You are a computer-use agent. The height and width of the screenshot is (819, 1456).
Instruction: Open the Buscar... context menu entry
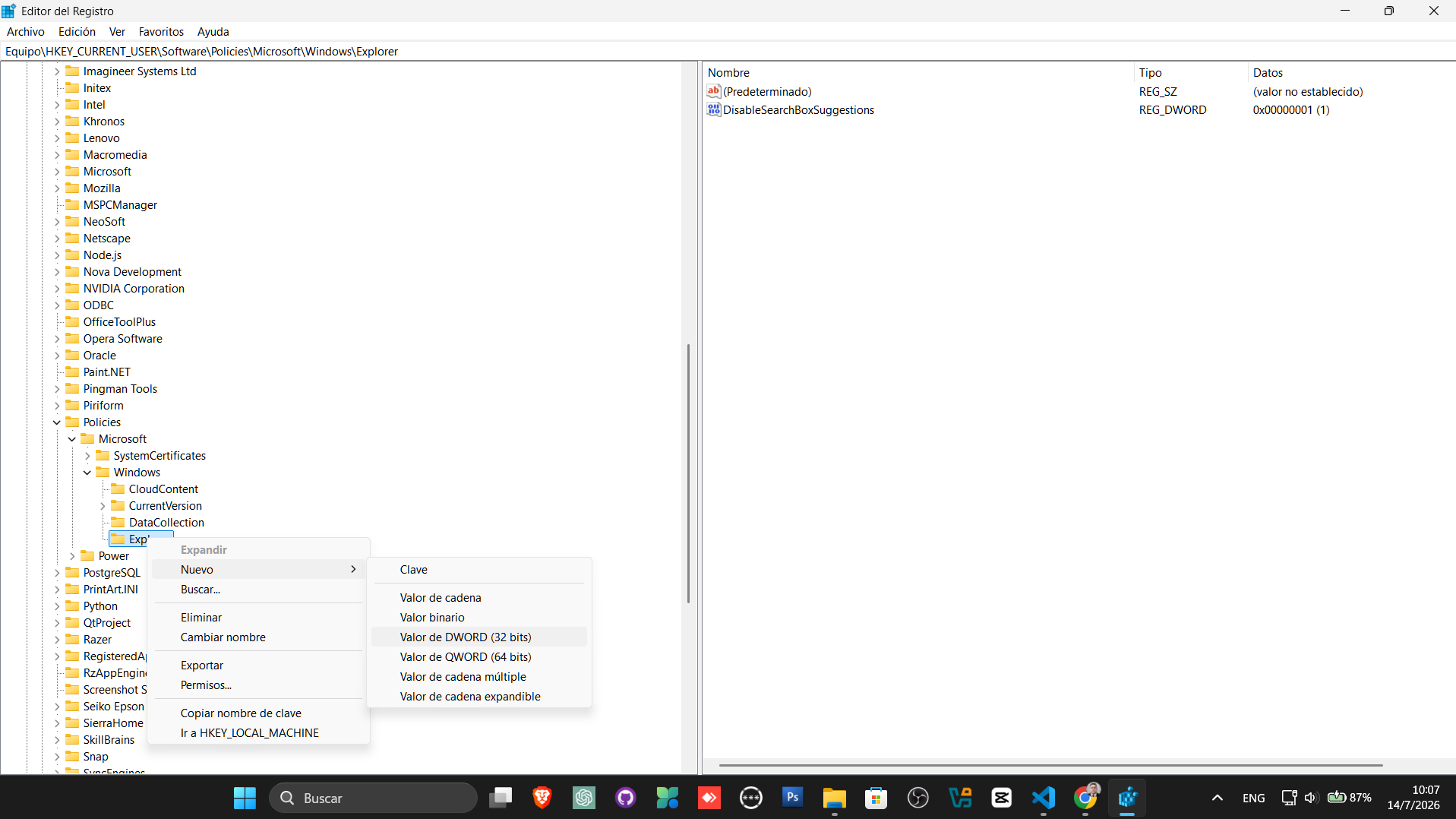[259, 589]
